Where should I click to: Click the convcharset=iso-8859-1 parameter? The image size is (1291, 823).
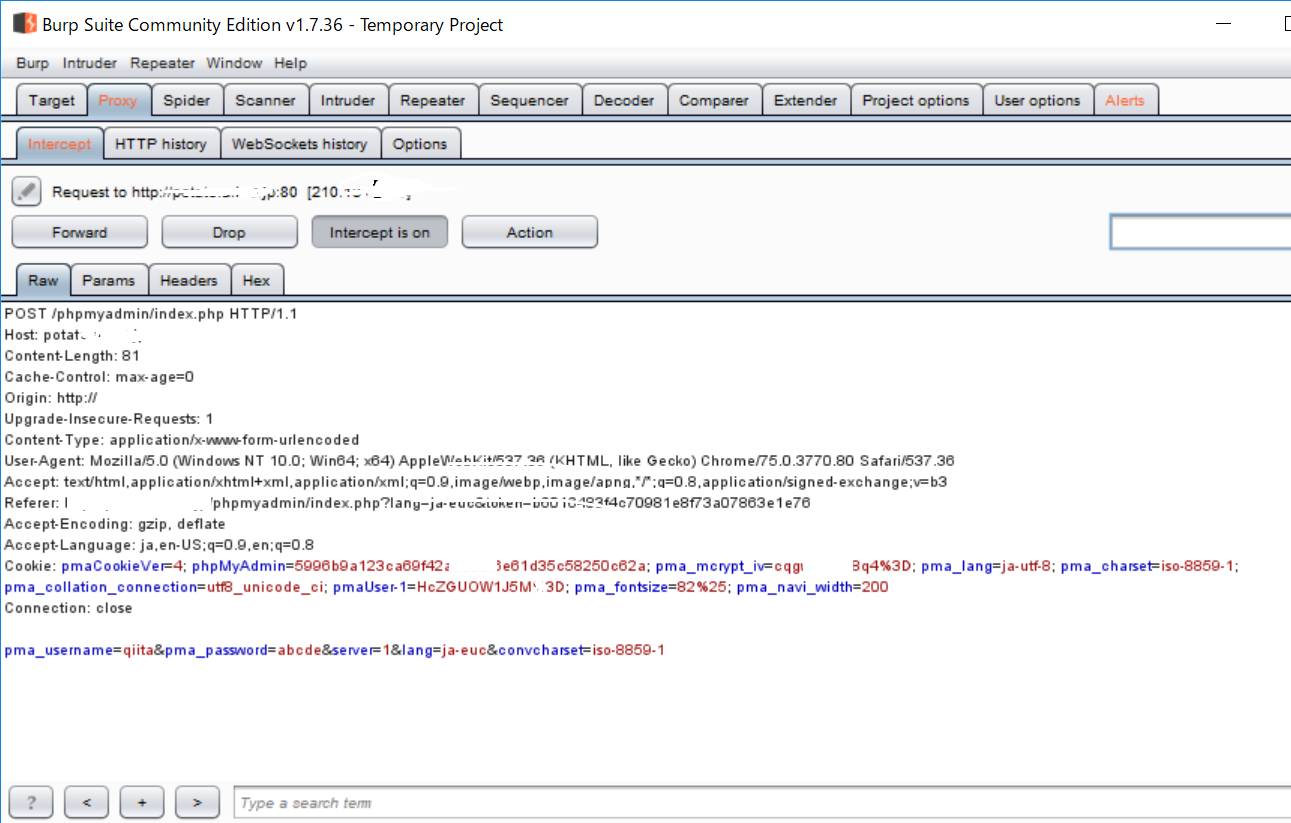[580, 650]
